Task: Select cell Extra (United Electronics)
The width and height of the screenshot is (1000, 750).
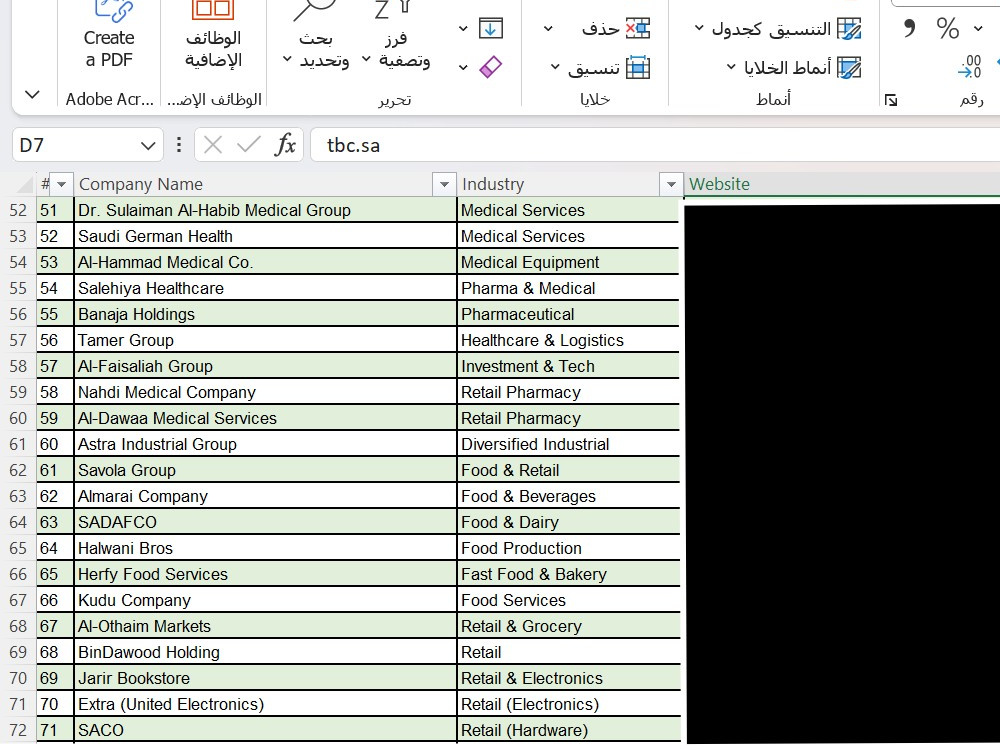Action: coord(265,704)
